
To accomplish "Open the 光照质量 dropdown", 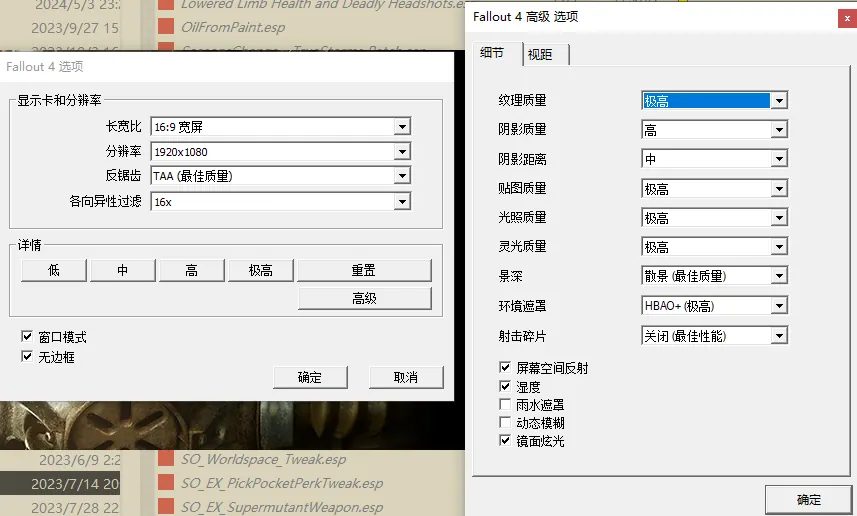I will [714, 218].
